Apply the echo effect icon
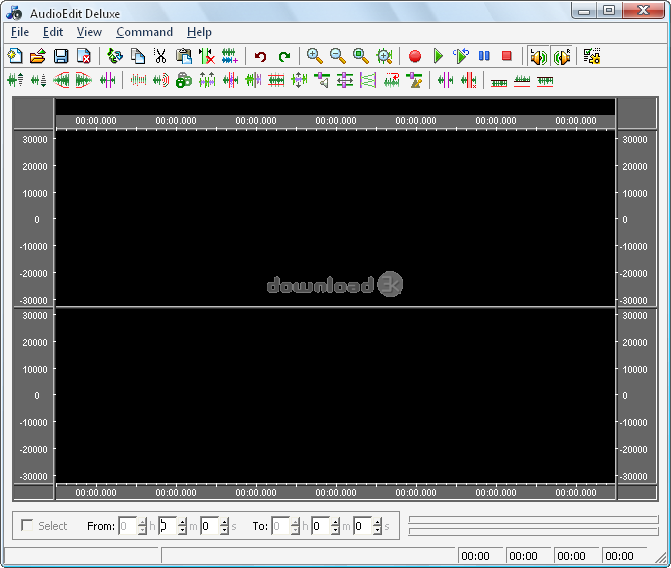 click(x=161, y=80)
